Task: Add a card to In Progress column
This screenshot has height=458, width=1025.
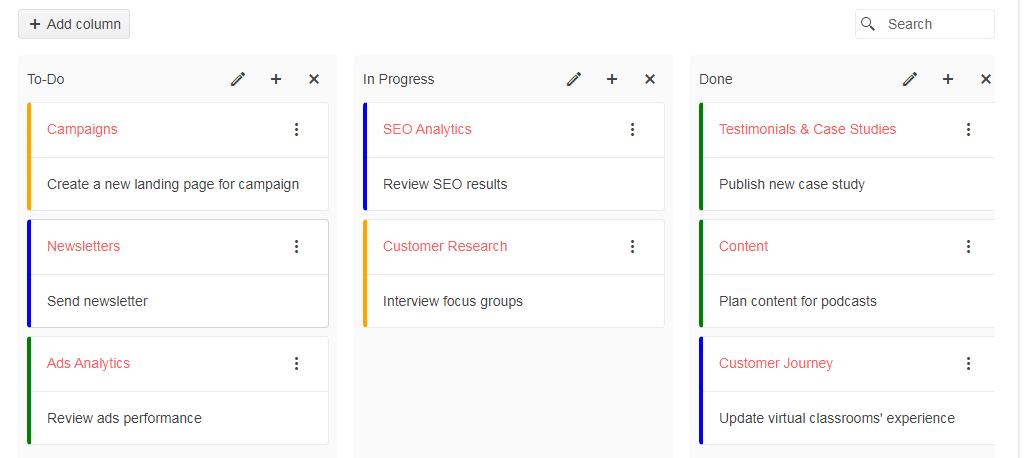Action: [612, 79]
